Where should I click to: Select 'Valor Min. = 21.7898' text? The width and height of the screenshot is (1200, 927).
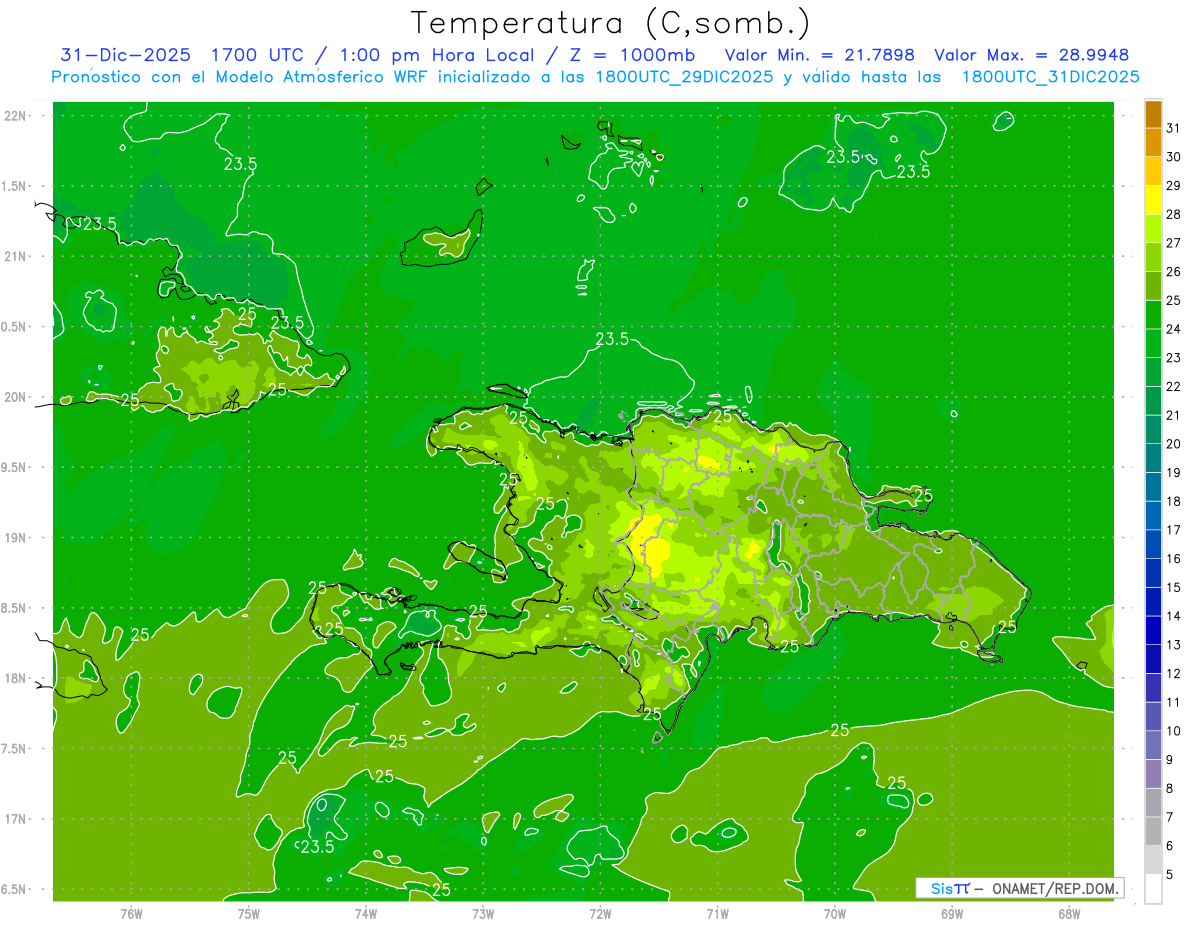pos(819,55)
